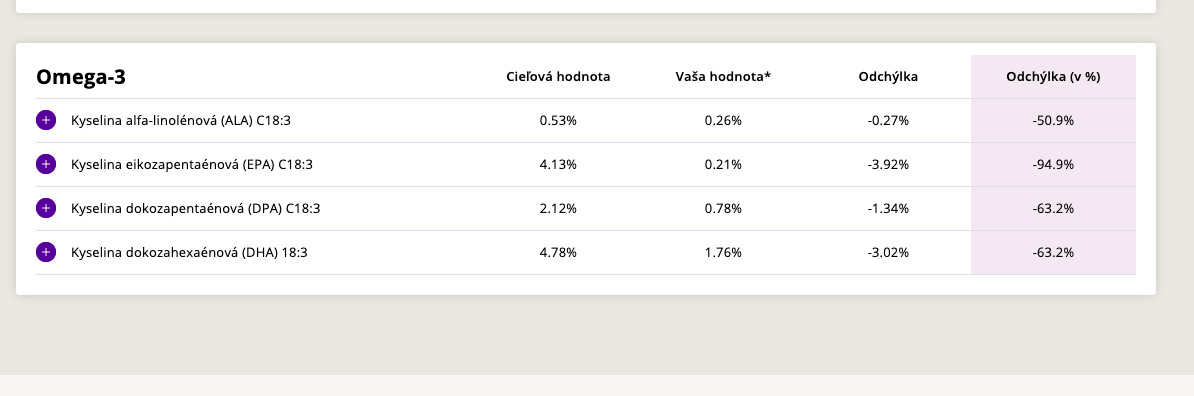Screen dimensions: 1194x396
Task: Select the 0.53% target value for ALA
Action: pos(558,120)
